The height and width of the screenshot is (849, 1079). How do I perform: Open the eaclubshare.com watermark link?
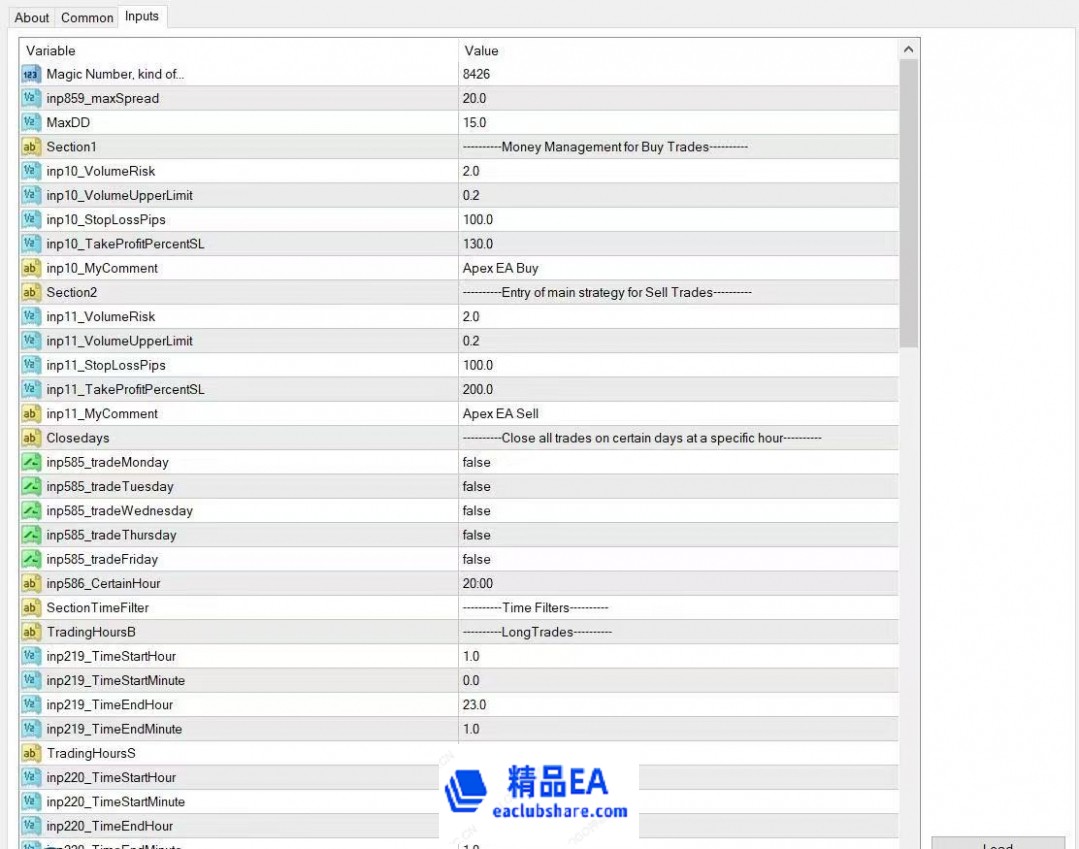pyautogui.click(x=559, y=811)
